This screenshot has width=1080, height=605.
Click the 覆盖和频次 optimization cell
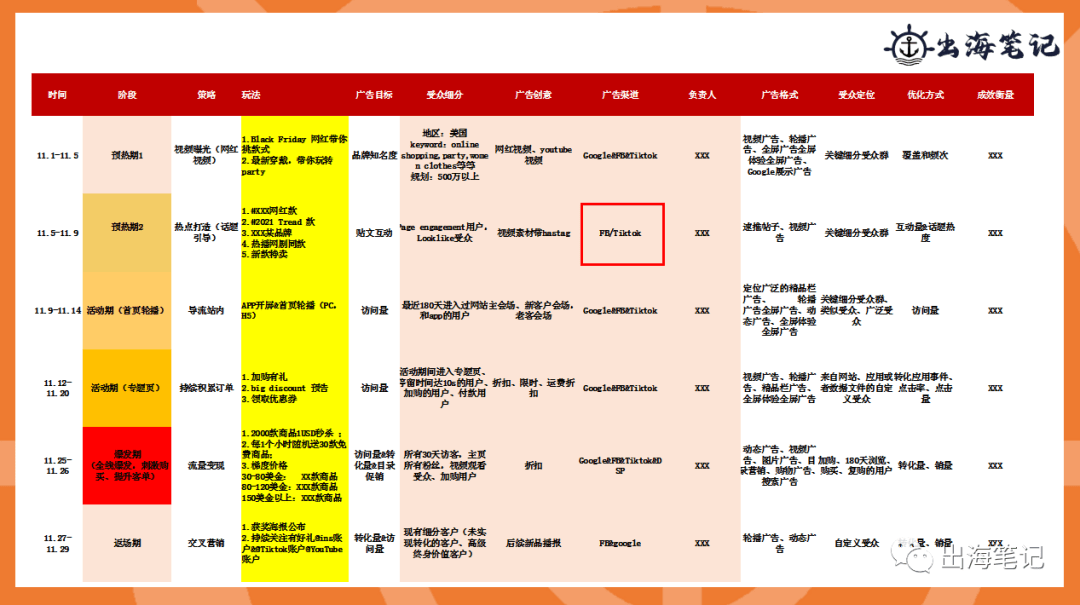tap(925, 156)
